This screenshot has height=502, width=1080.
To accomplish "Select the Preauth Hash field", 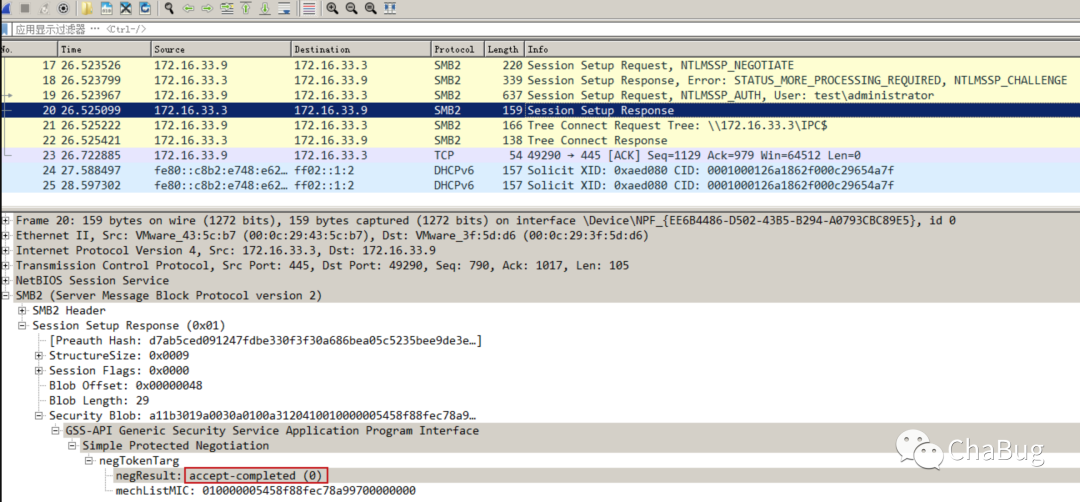I will point(265,340).
